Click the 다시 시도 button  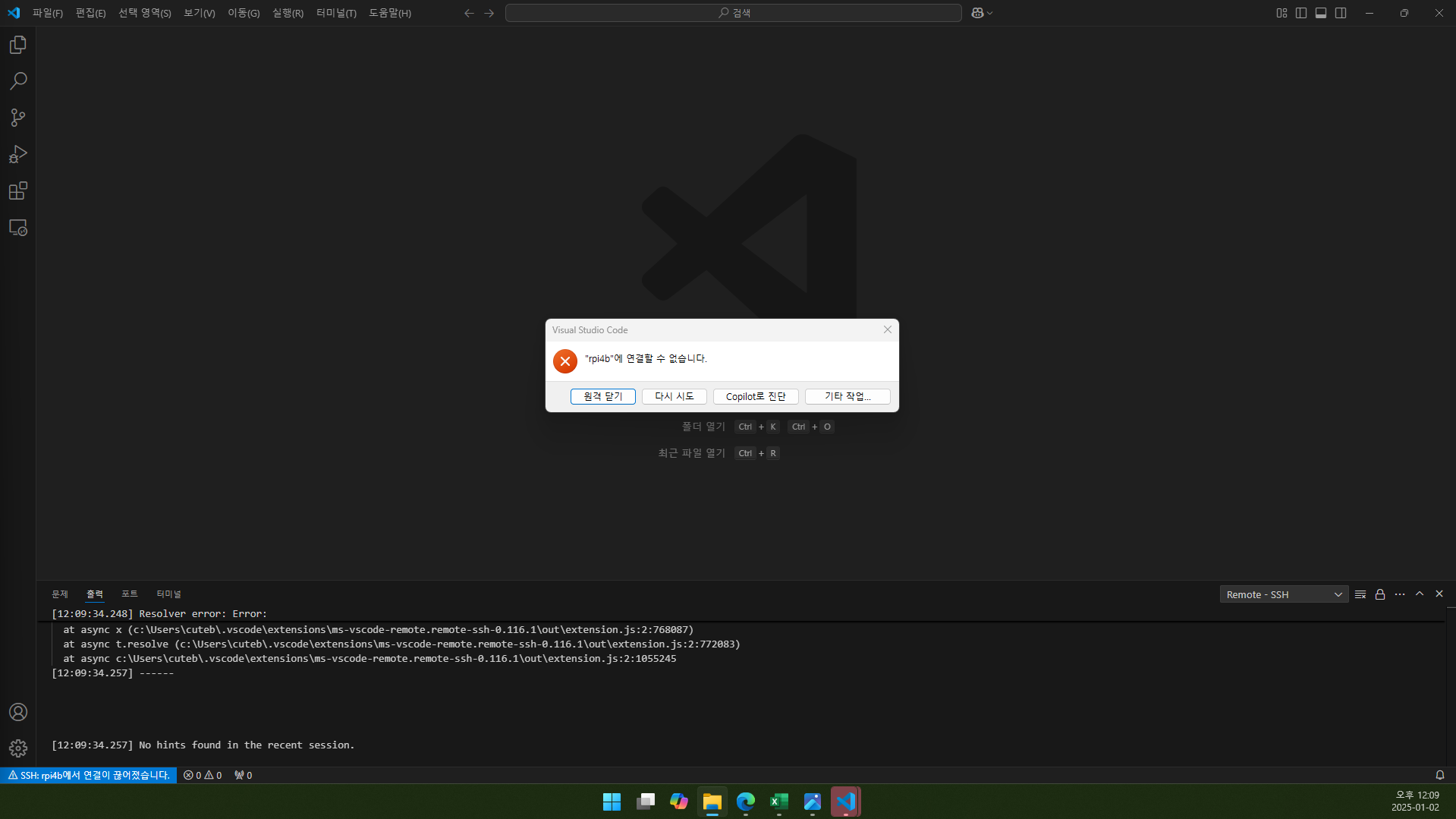[674, 396]
